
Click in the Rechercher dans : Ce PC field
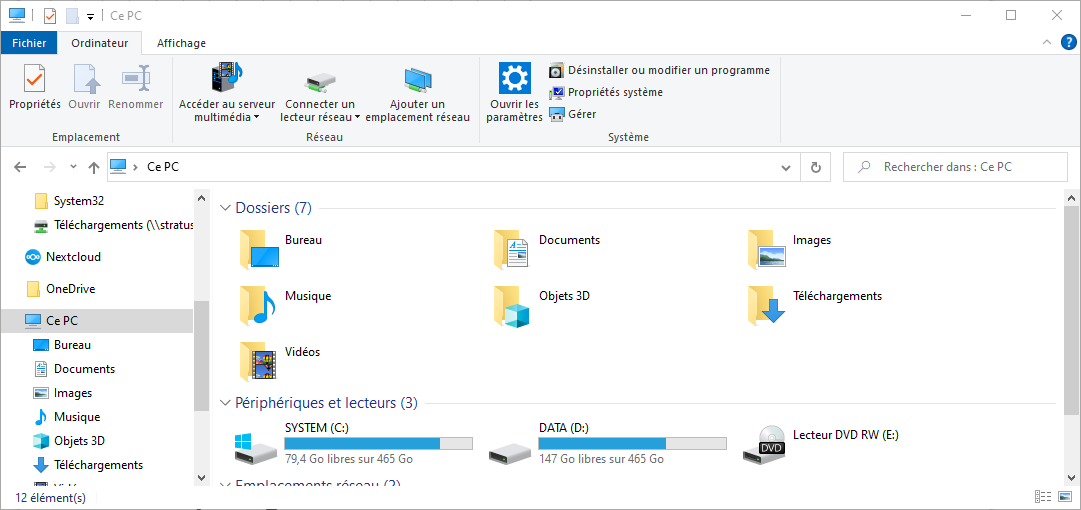[x=960, y=168]
